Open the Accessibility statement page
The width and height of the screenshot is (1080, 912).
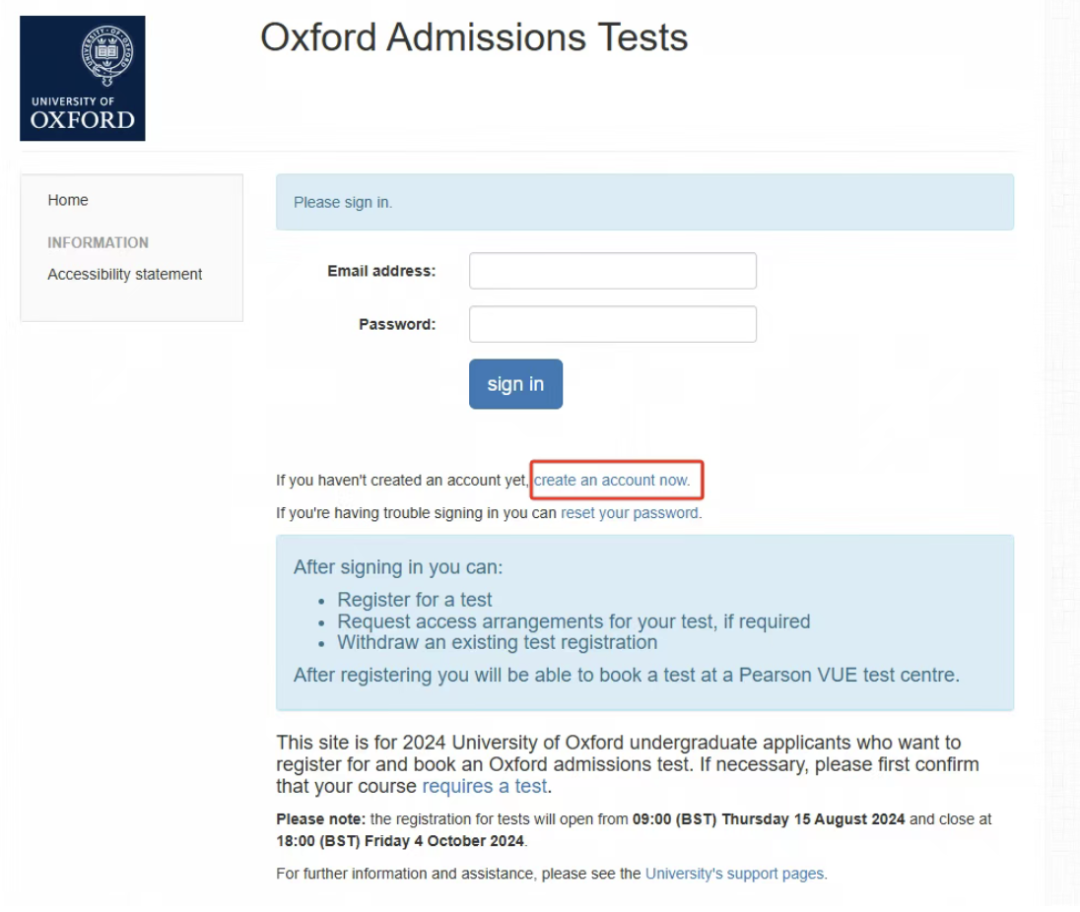point(125,274)
